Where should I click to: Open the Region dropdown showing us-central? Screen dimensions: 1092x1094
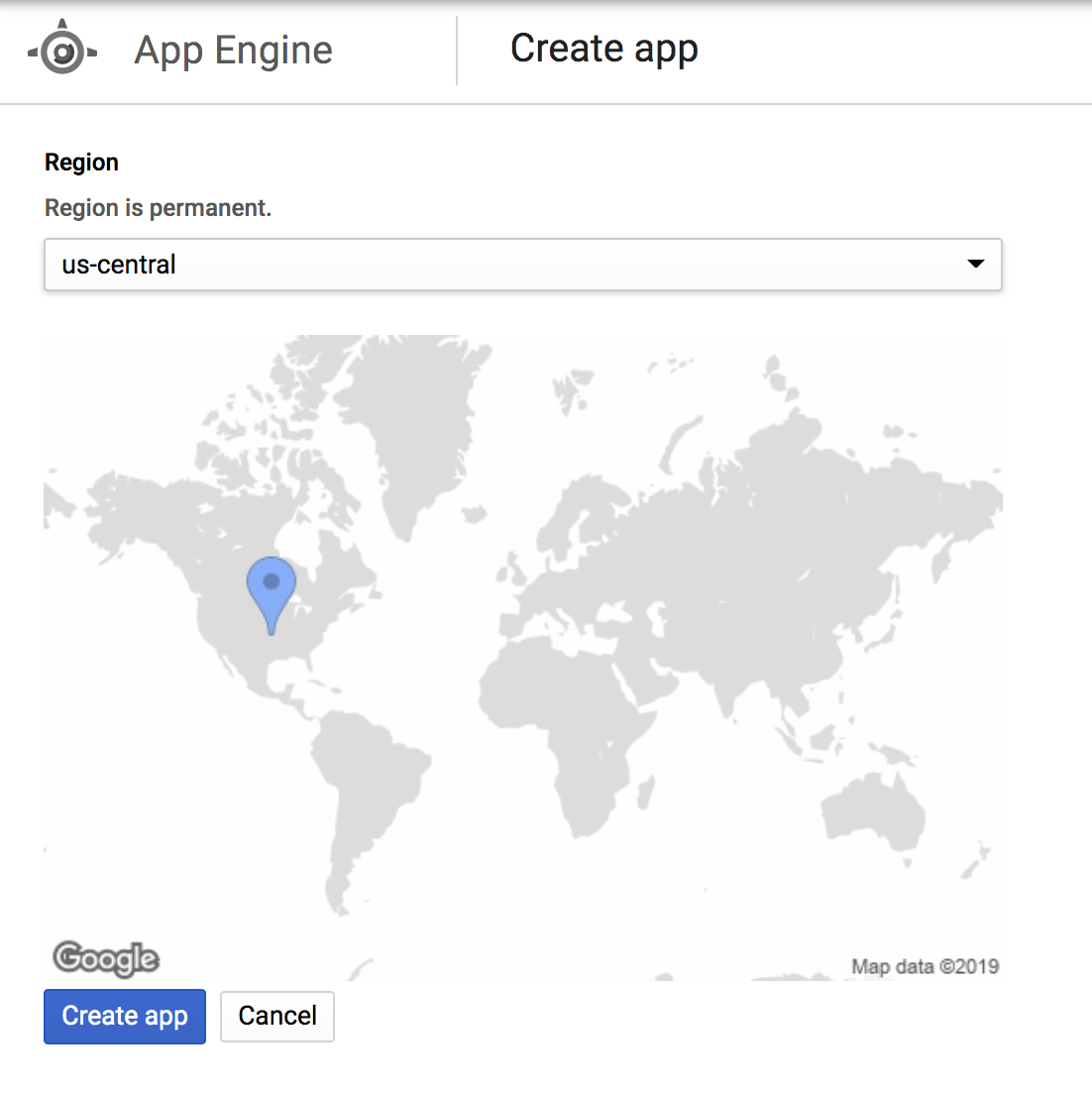pos(522,265)
